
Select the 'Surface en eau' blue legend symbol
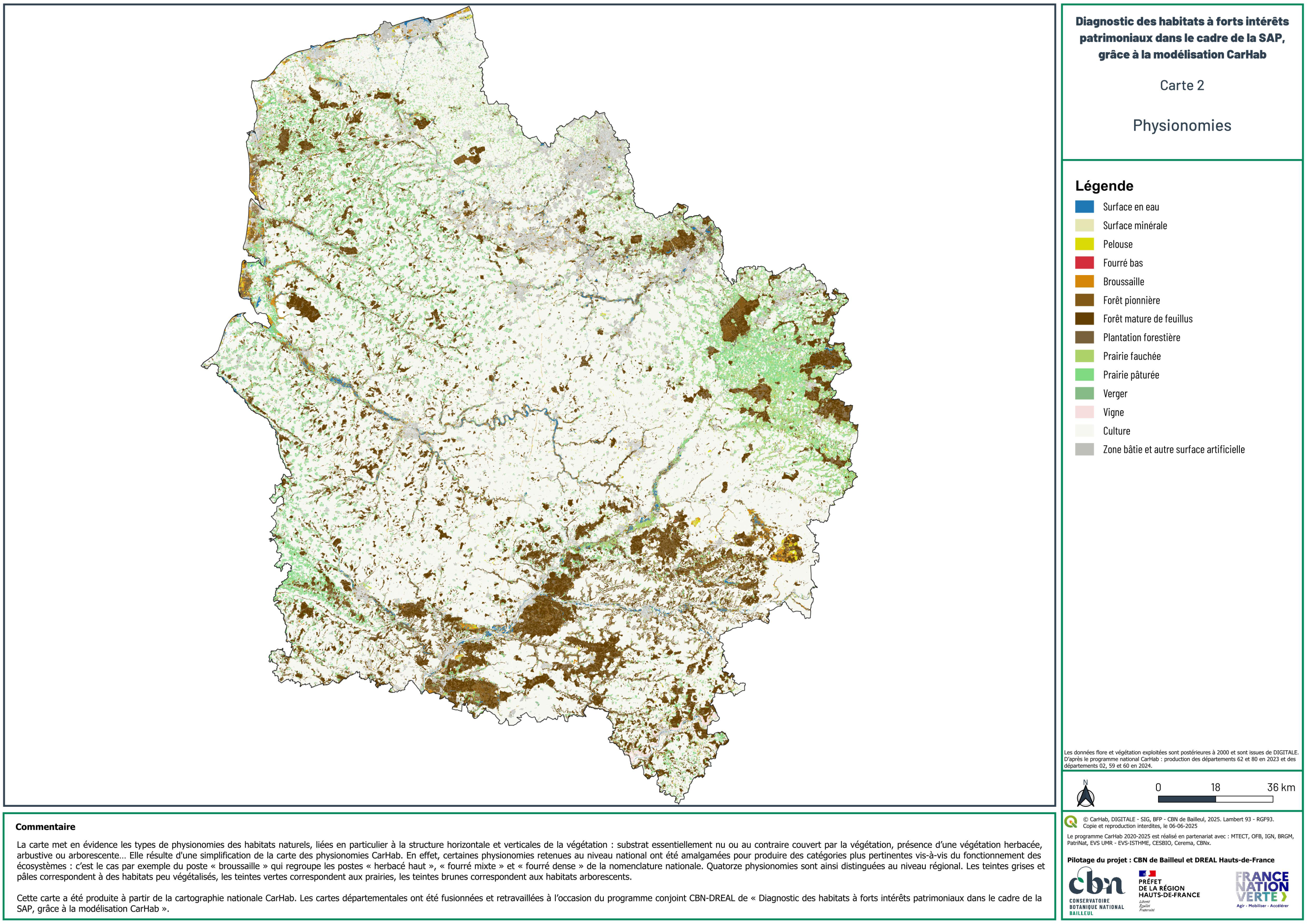pyautogui.click(x=1085, y=207)
